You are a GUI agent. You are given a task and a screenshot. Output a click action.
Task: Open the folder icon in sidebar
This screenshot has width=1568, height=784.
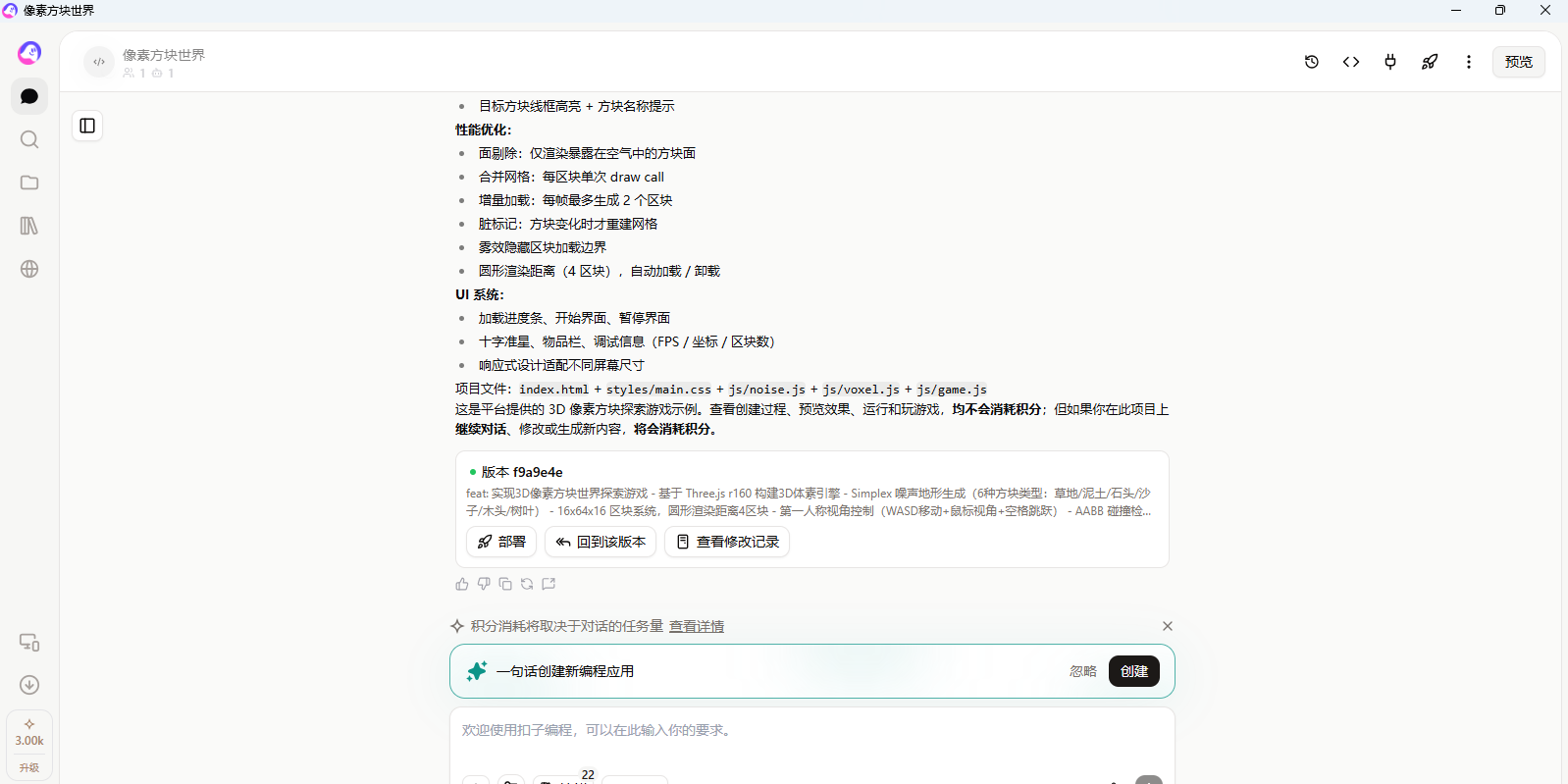29,183
